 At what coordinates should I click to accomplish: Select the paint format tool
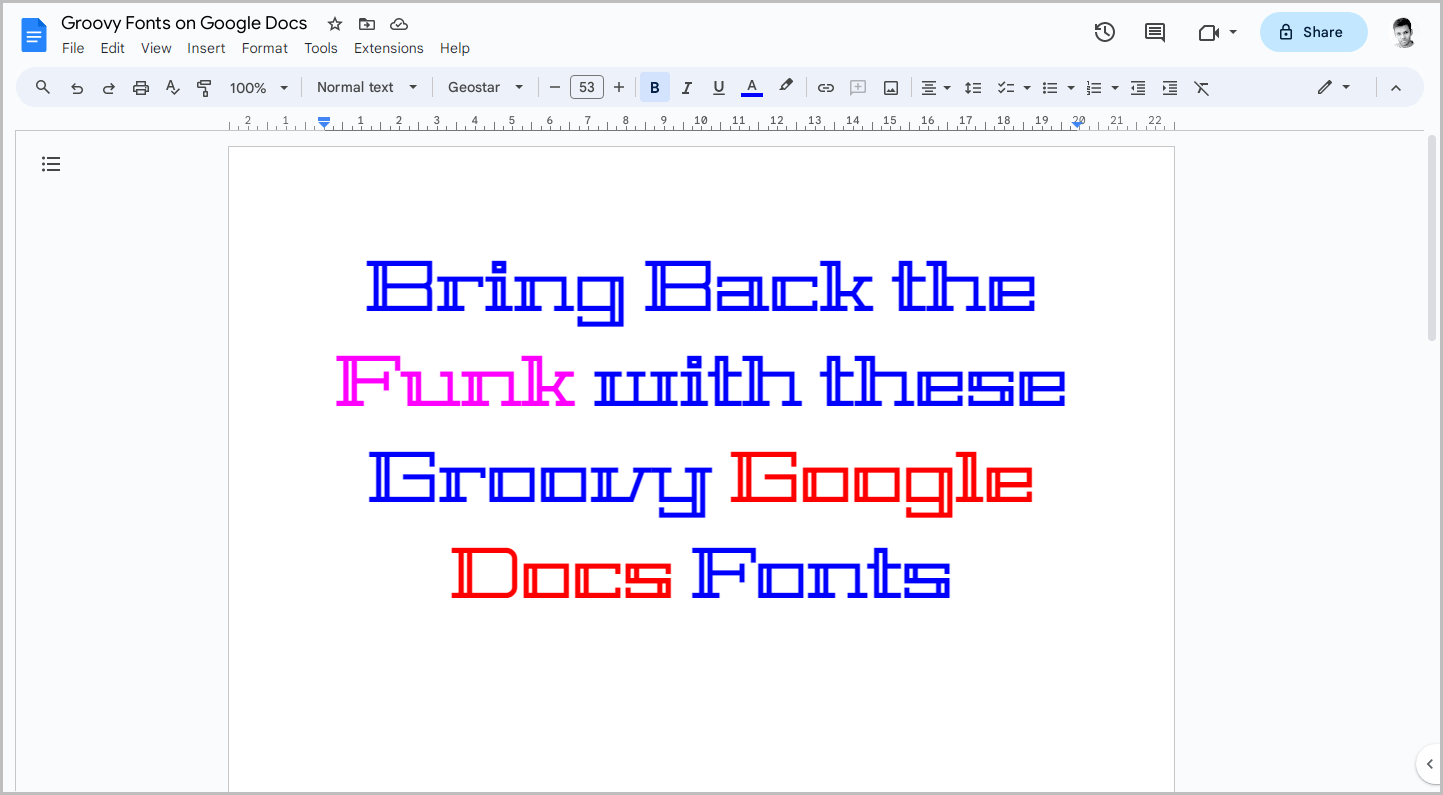[x=203, y=87]
